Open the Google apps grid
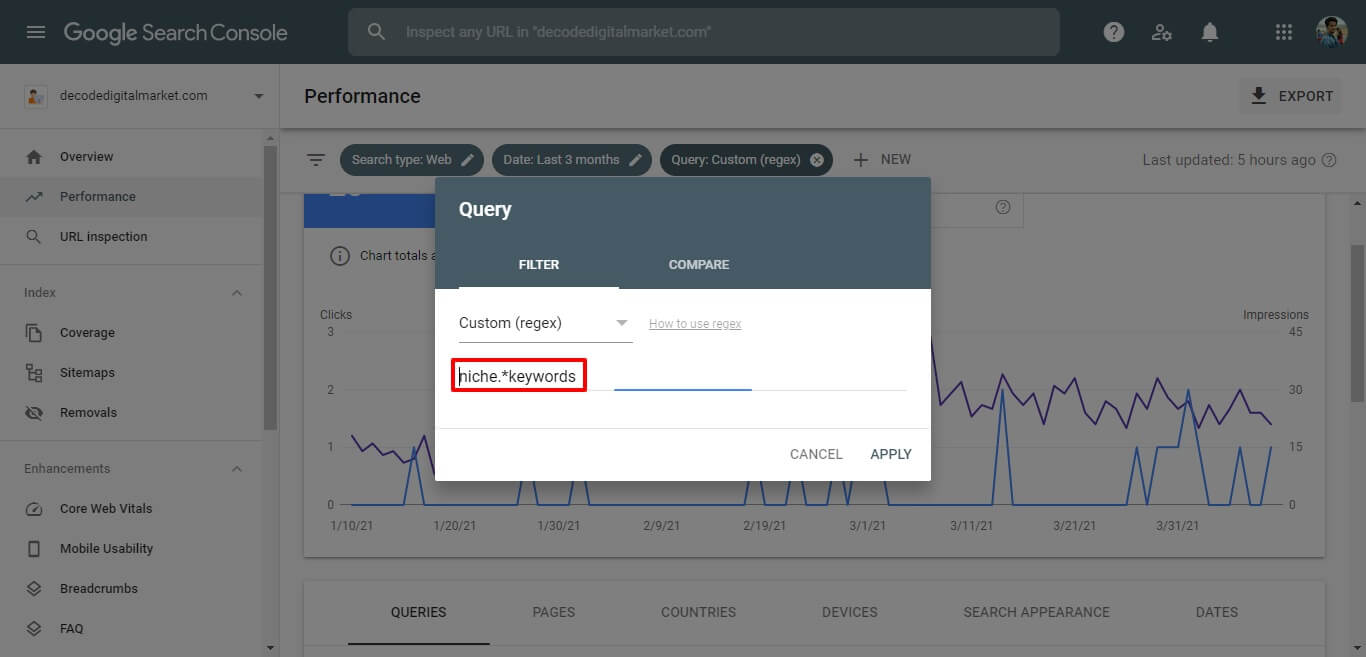Viewport: 1366px width, 657px height. pyautogui.click(x=1284, y=32)
